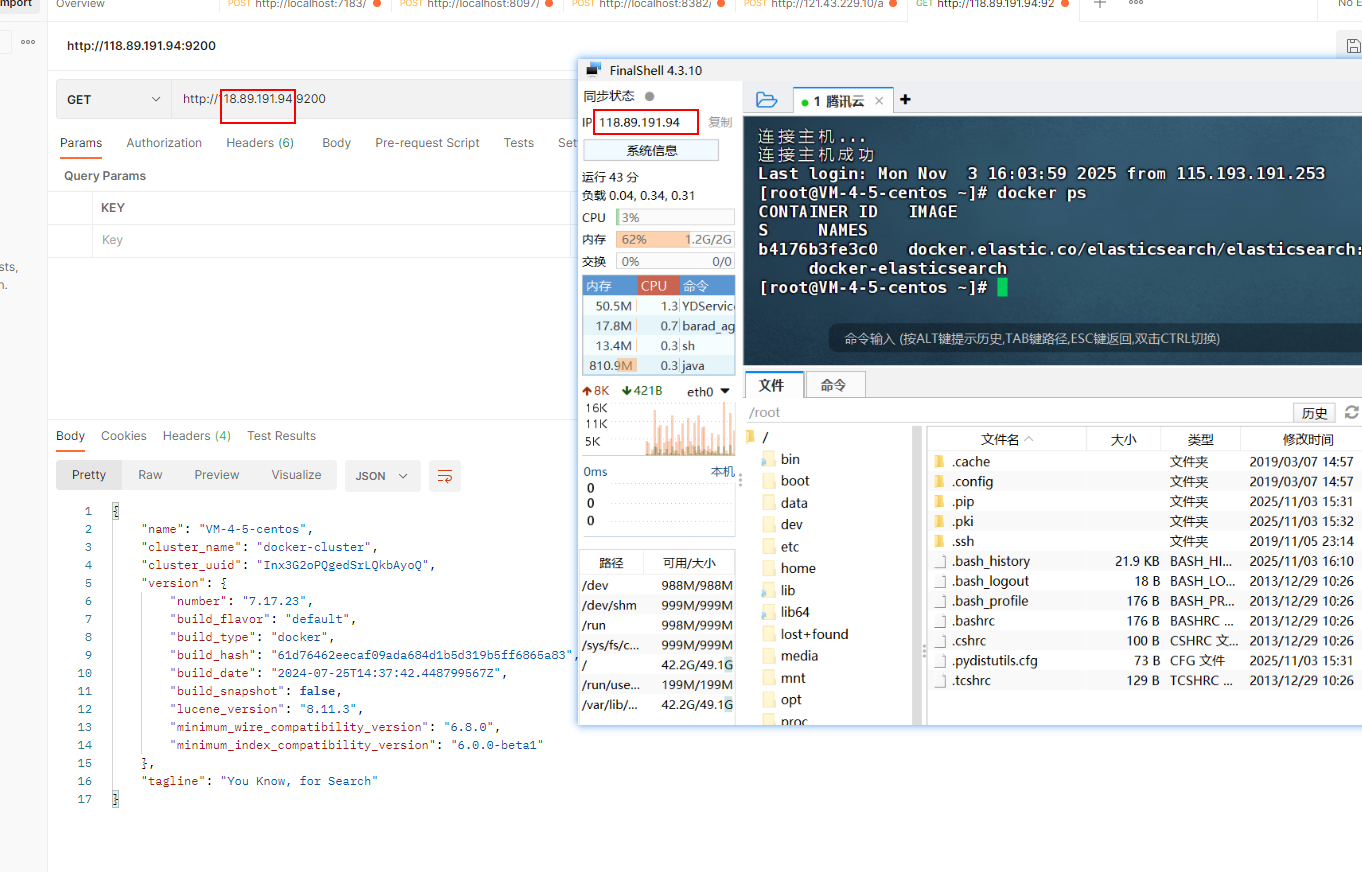Click /root path field in file panel
The height and width of the screenshot is (872, 1362).
point(1018,413)
